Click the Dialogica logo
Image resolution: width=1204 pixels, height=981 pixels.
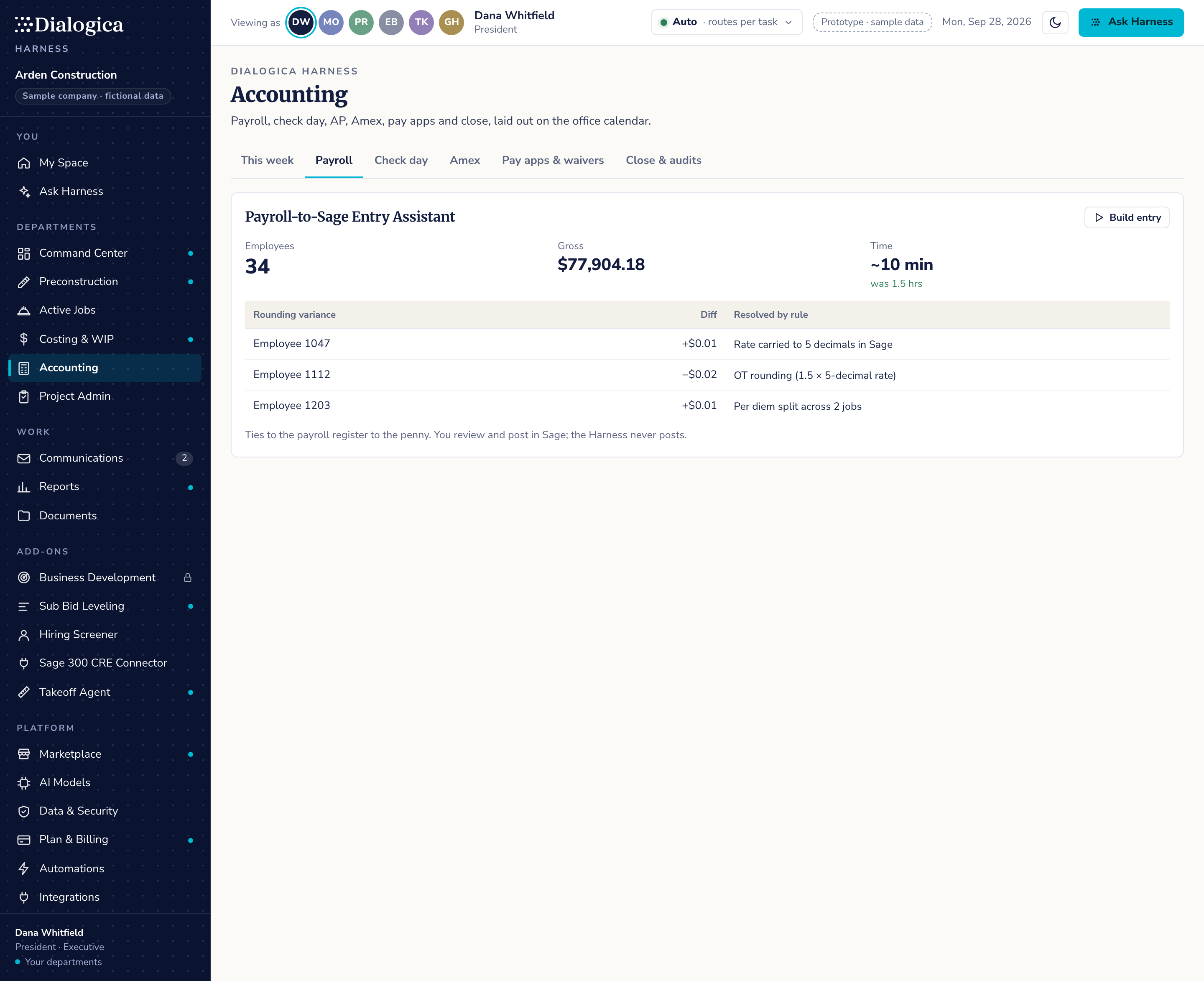[69, 25]
